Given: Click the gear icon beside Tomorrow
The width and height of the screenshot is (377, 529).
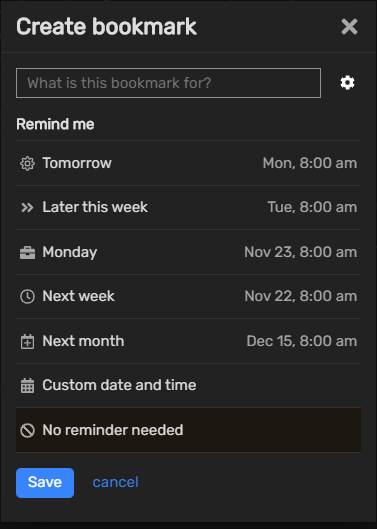Looking at the screenshot, I should 27,163.
